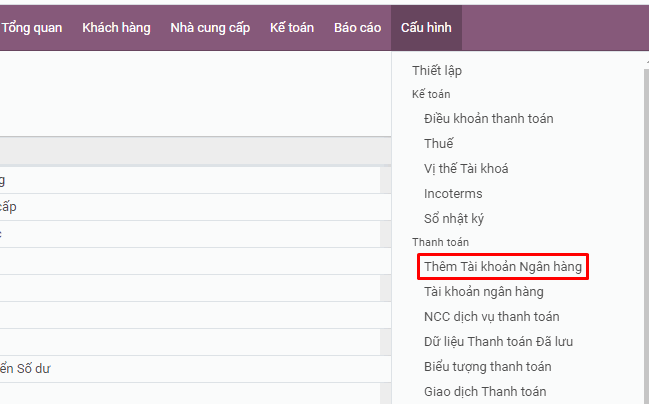The image size is (649, 404).
Task: Select the Thuế menu entry
Action: pos(438,144)
